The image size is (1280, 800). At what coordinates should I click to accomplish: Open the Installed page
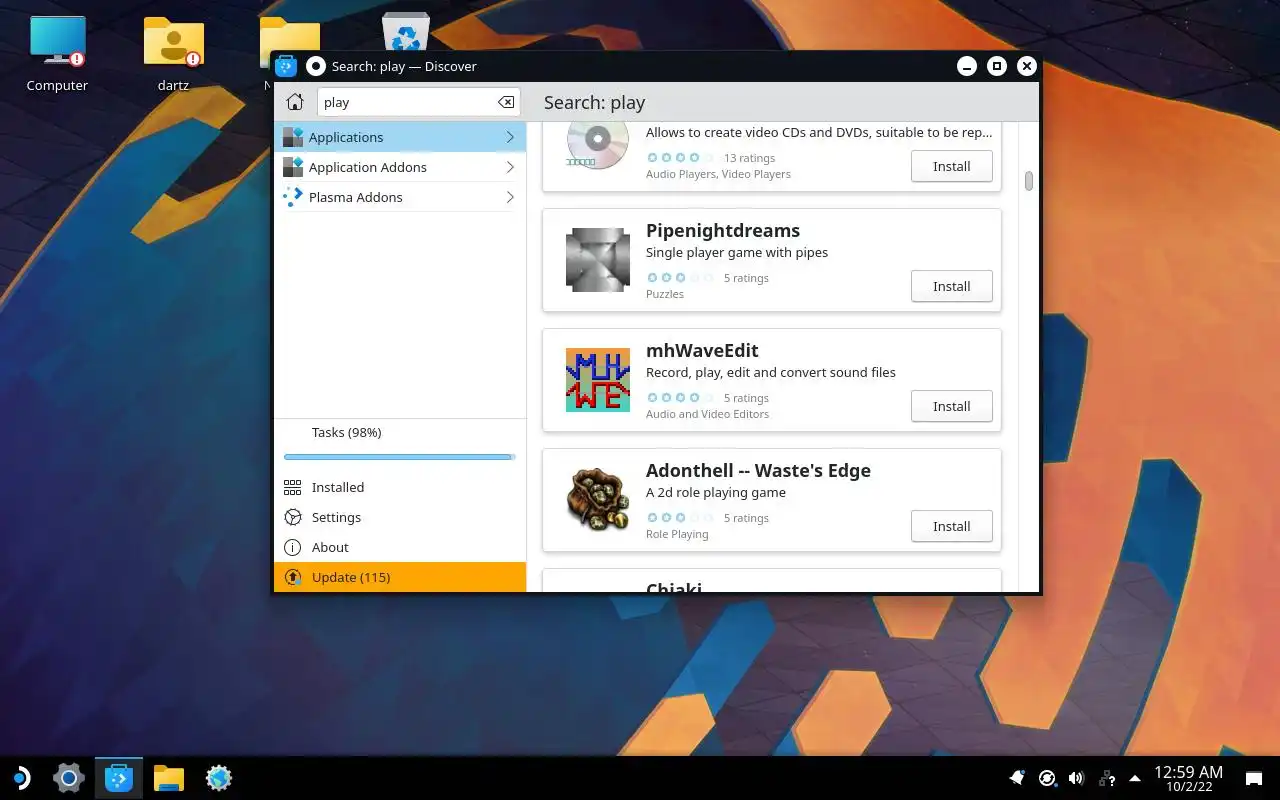pyautogui.click(x=400, y=487)
